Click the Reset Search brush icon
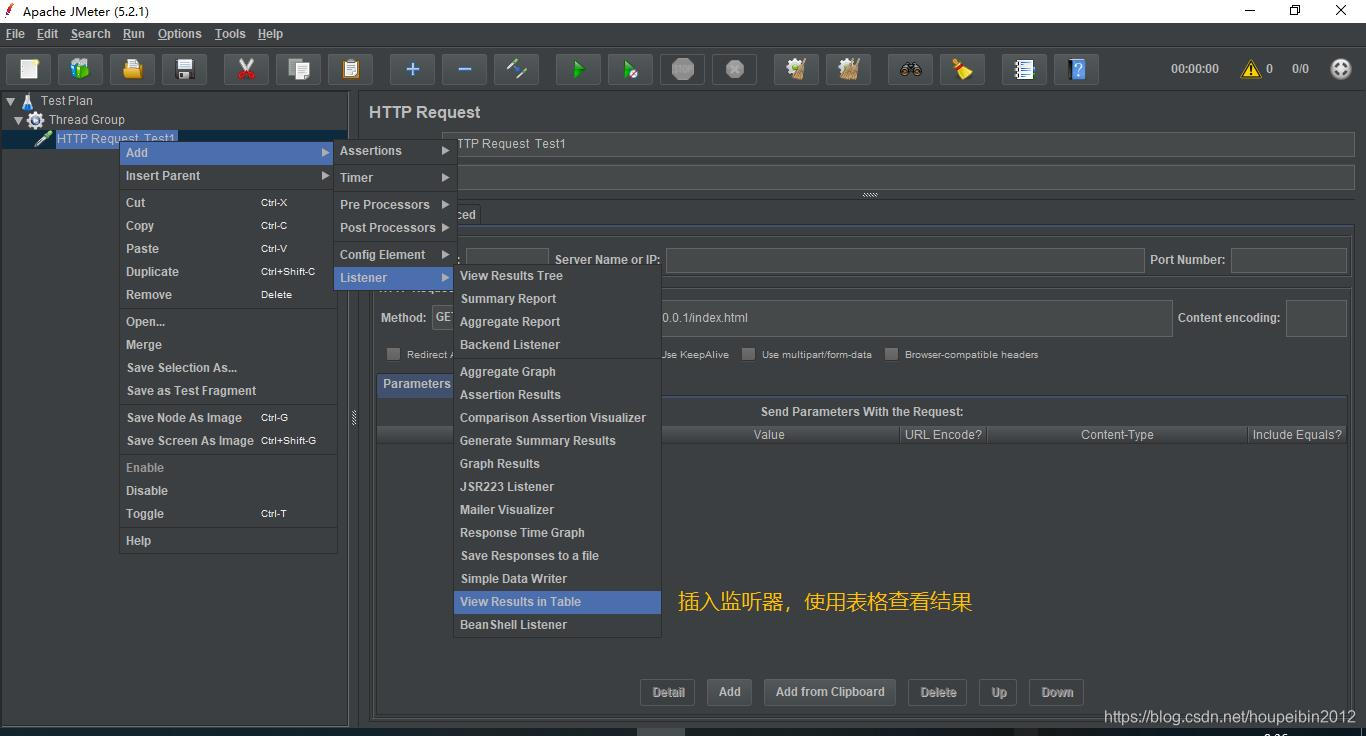 pyautogui.click(x=962, y=69)
